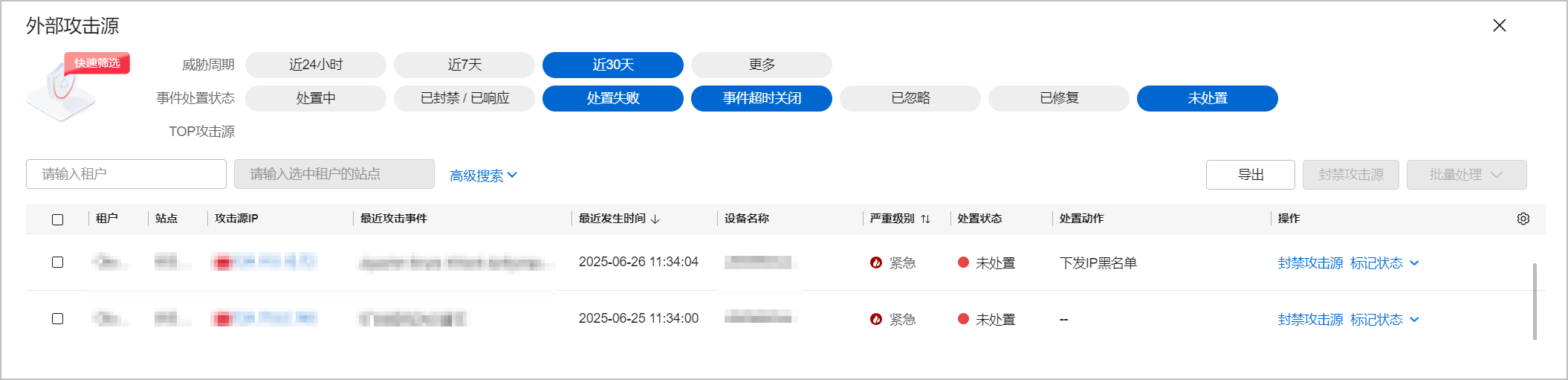Focus the tenant input field
Viewport: 1568px width, 380px height.
126,174
